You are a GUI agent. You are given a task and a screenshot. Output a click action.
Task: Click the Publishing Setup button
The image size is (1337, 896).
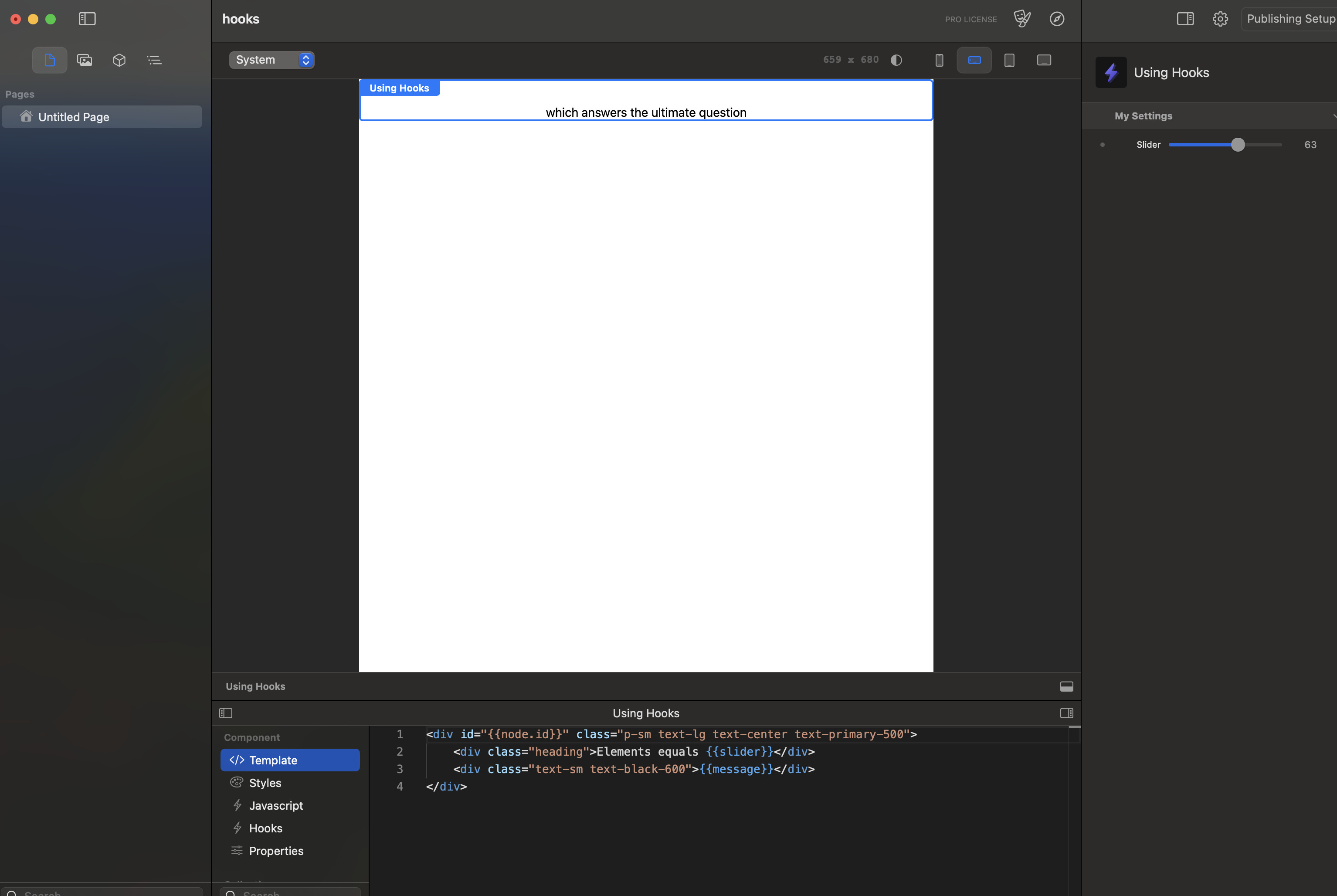click(x=1290, y=19)
